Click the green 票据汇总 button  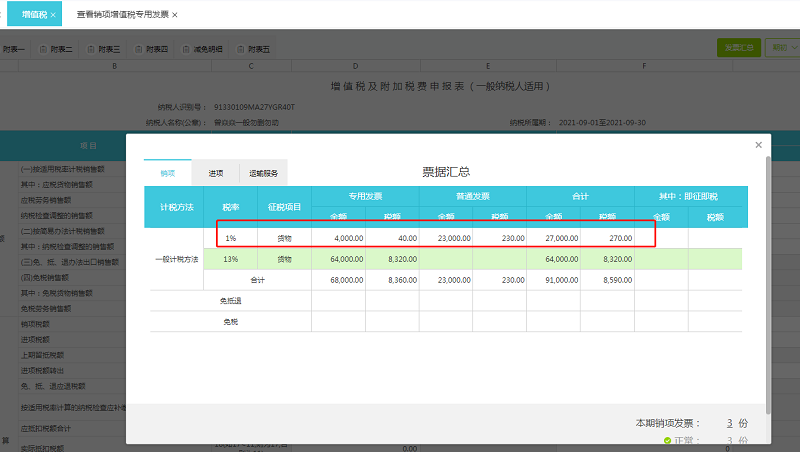tap(737, 47)
